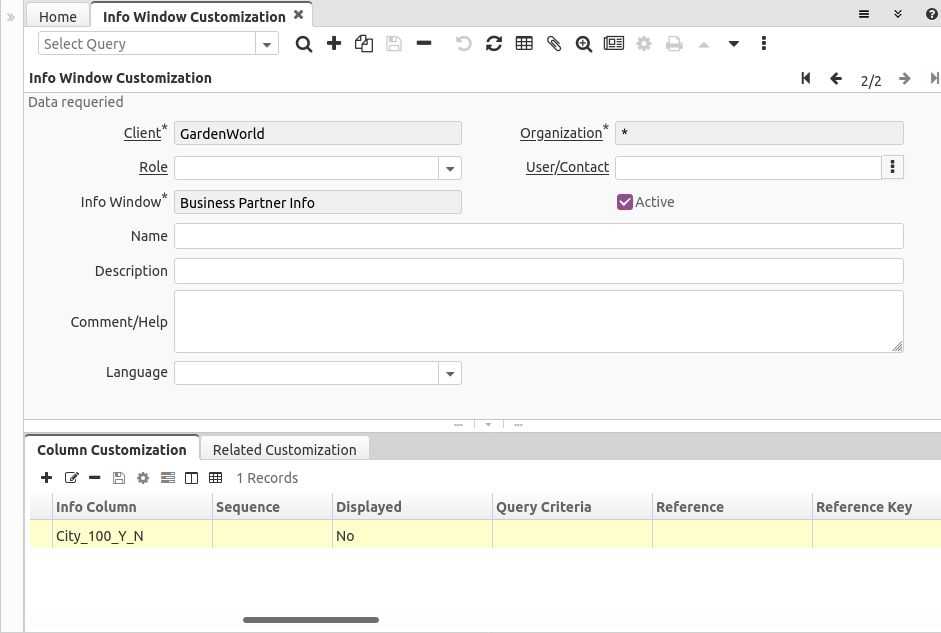
Task: Disable the Active checkbox
Action: click(x=624, y=201)
